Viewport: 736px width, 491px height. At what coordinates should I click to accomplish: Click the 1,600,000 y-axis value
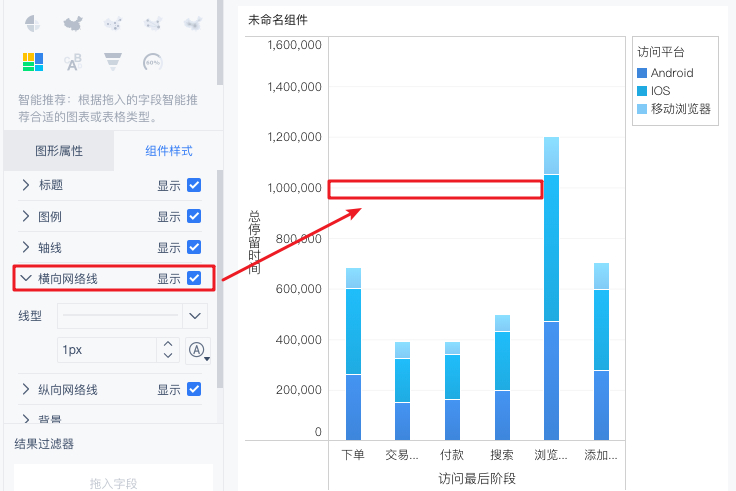coord(294,45)
